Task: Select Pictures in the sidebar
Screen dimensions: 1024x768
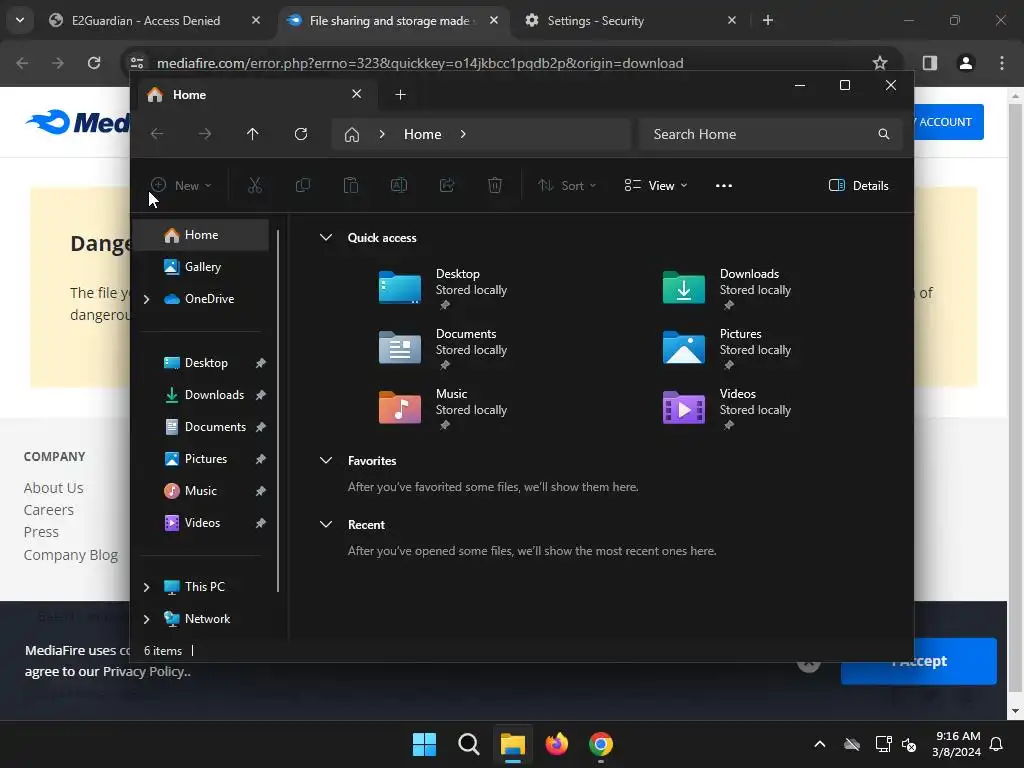Action: click(206, 458)
